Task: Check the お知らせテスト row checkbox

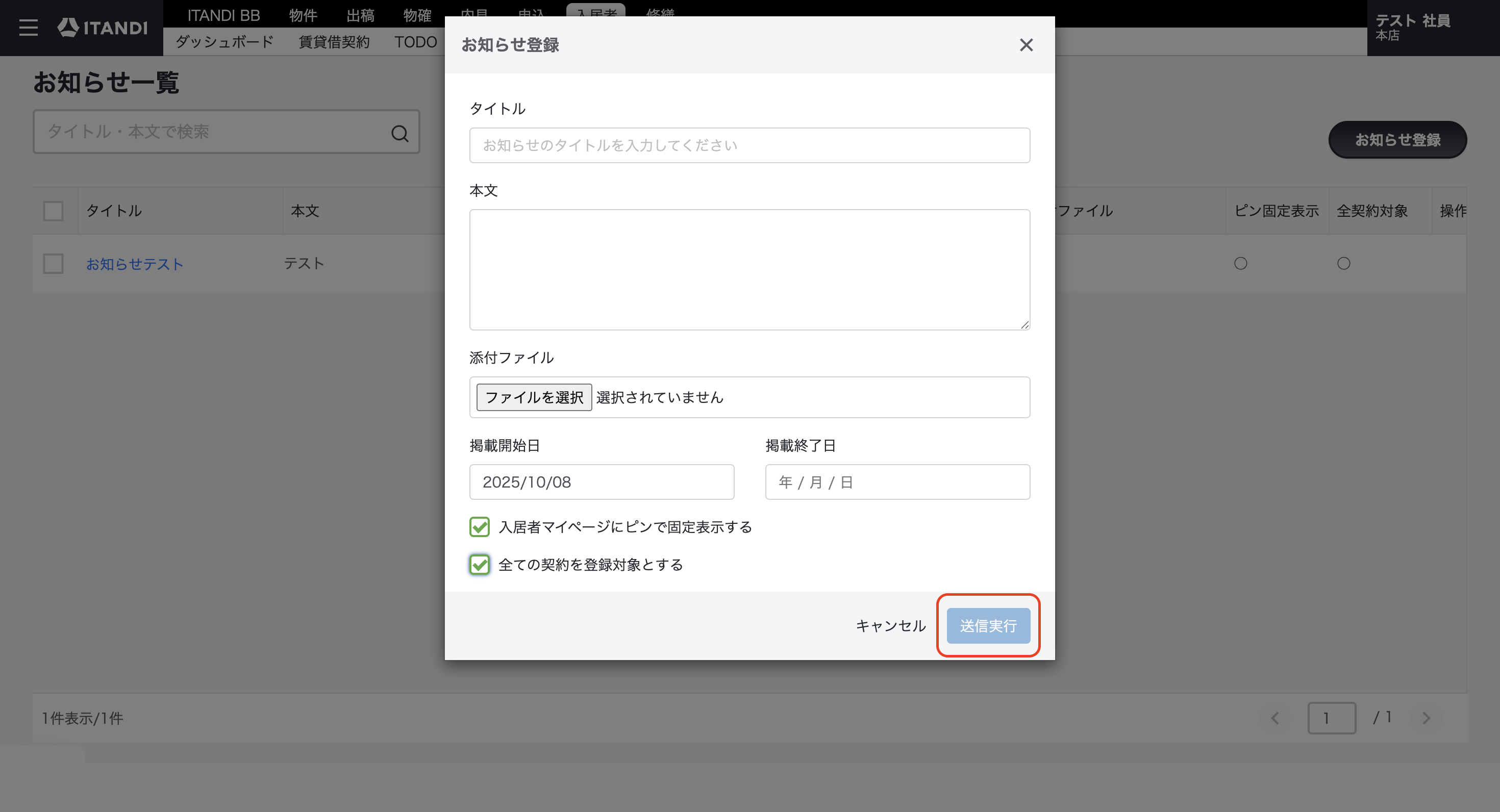Action: [x=53, y=263]
